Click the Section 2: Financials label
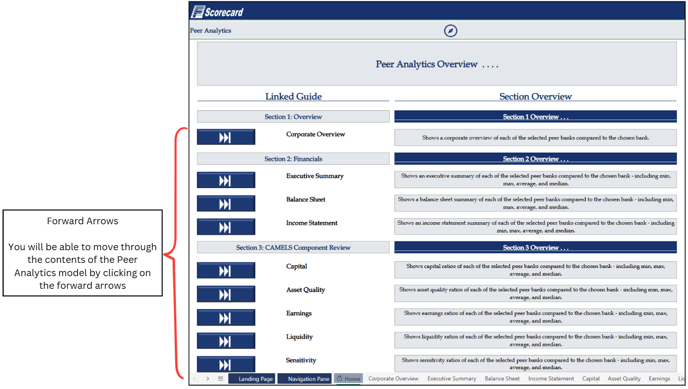 pyautogui.click(x=293, y=159)
